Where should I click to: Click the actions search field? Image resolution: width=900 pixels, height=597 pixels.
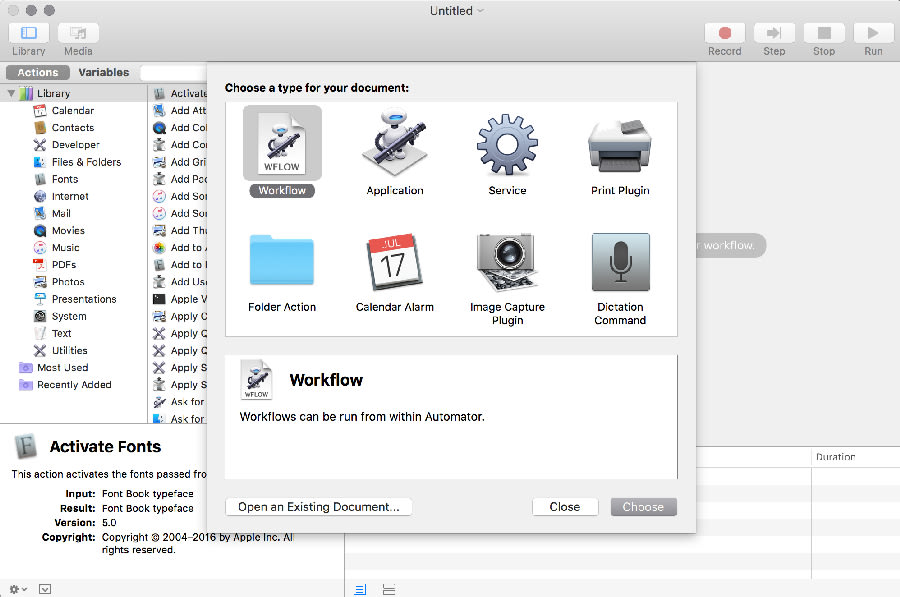(173, 72)
